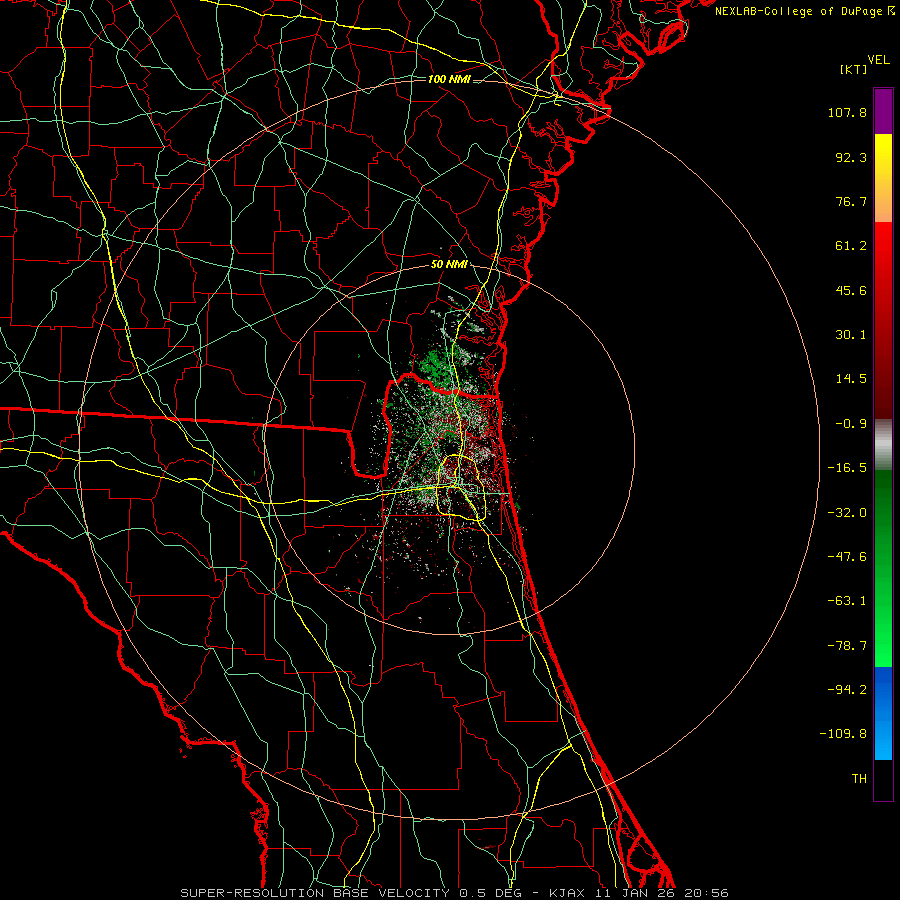
Task: Click the -32.0 velocity scale value
Action: coord(847,513)
